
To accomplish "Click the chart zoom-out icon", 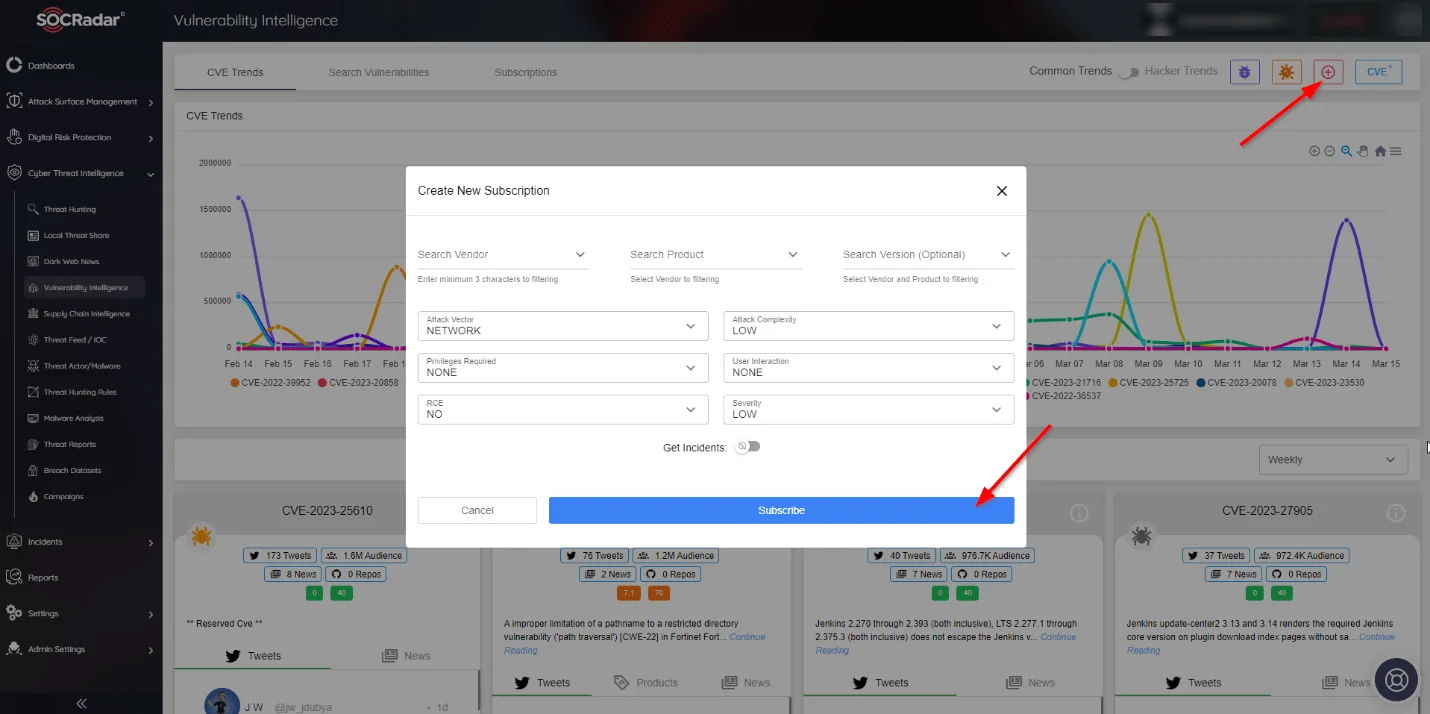I will [1329, 151].
